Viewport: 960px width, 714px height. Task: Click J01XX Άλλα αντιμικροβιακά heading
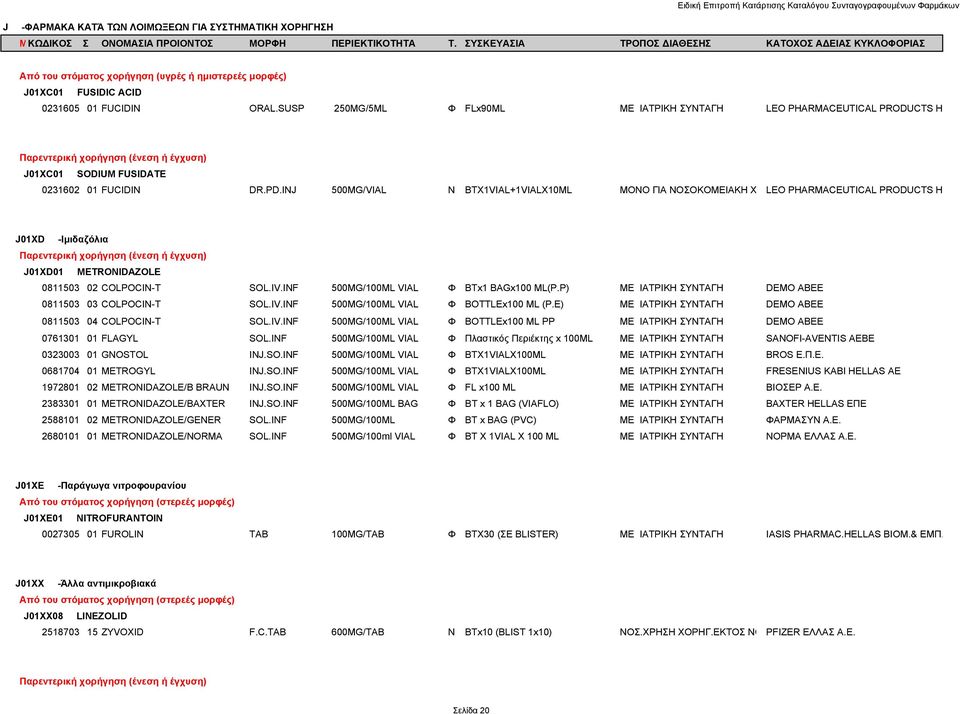[85, 584]
